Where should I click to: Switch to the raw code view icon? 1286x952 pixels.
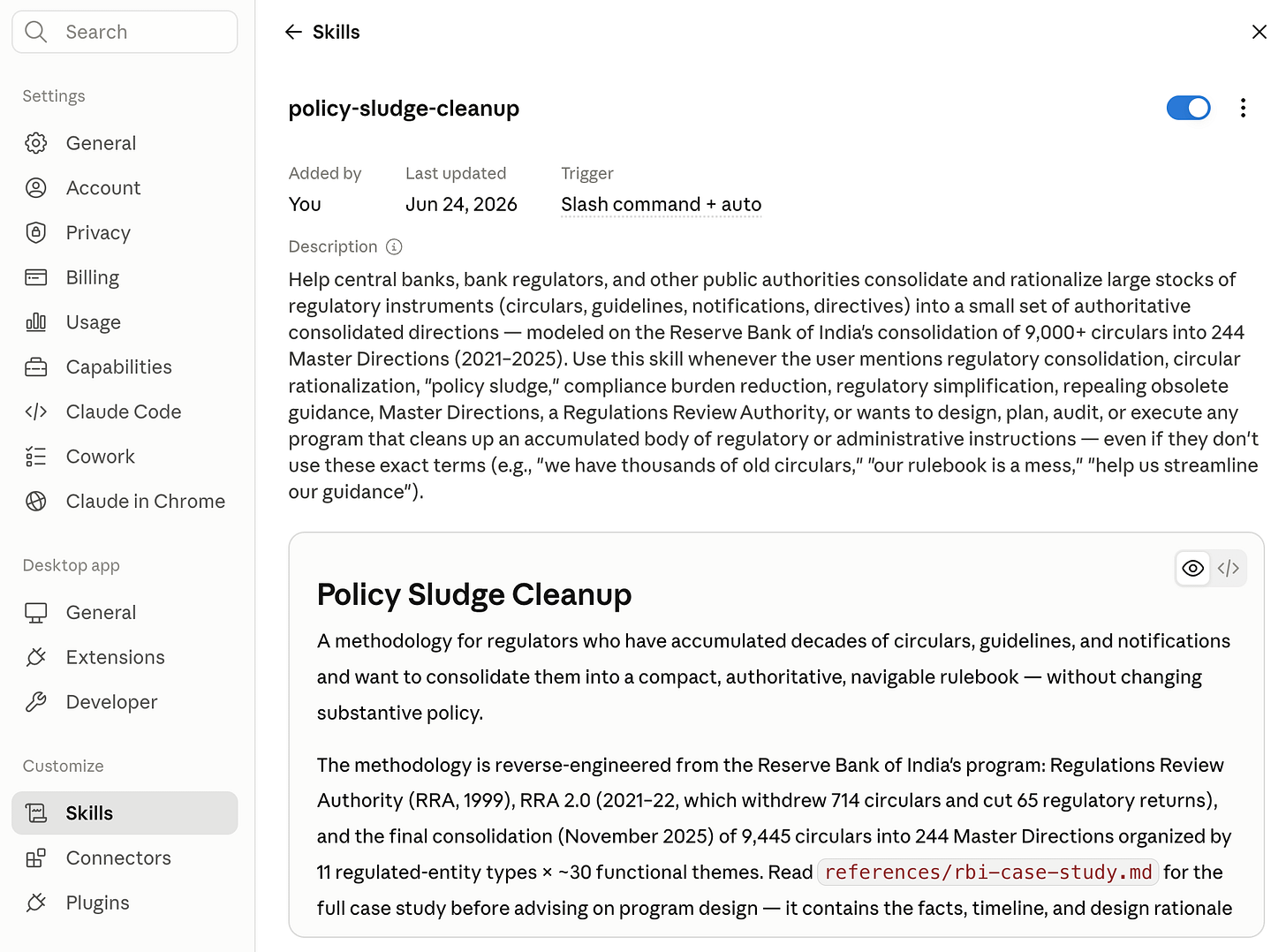pos(1228,568)
